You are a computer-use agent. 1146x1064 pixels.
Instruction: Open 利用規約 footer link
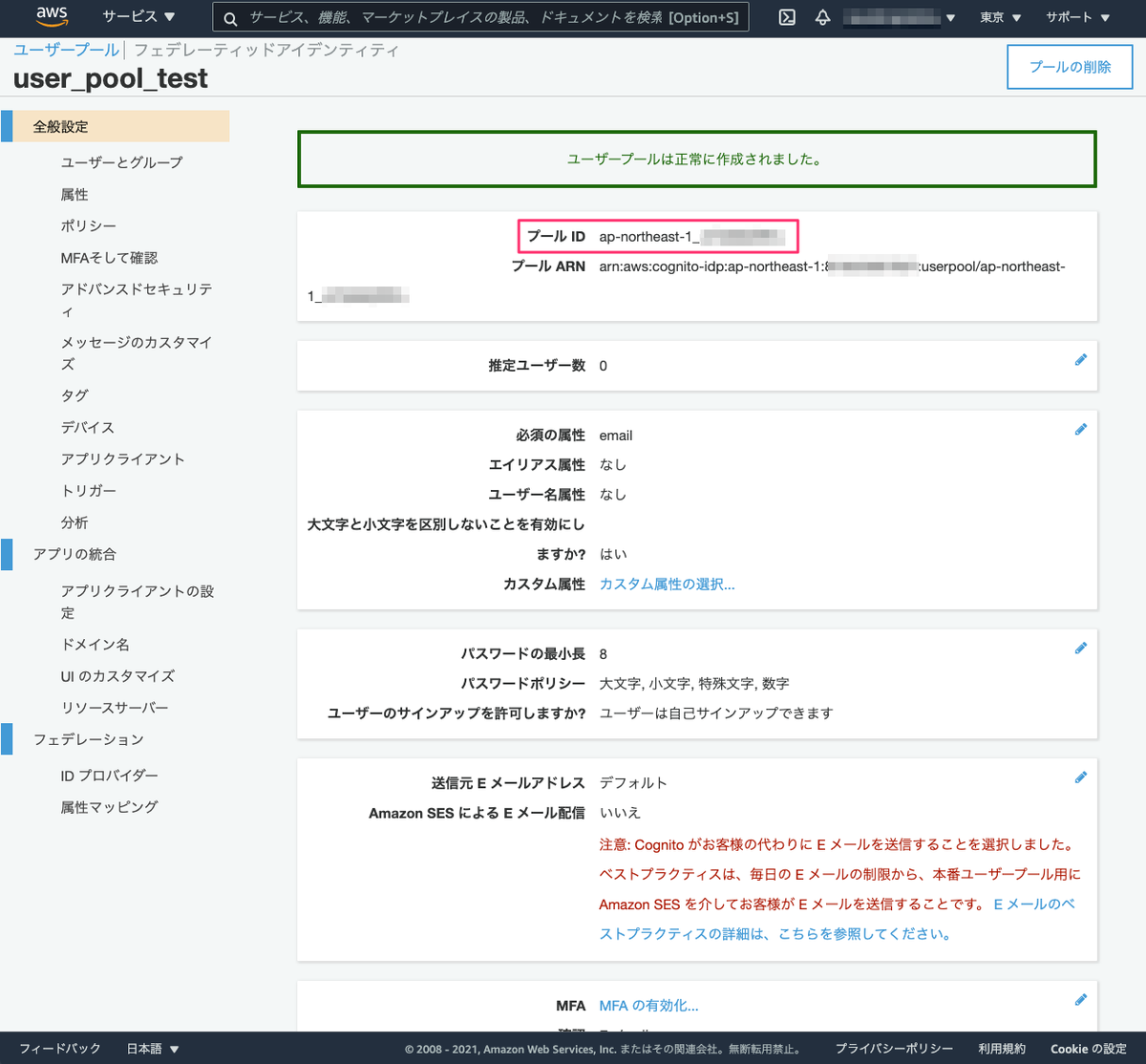pos(1002,1049)
